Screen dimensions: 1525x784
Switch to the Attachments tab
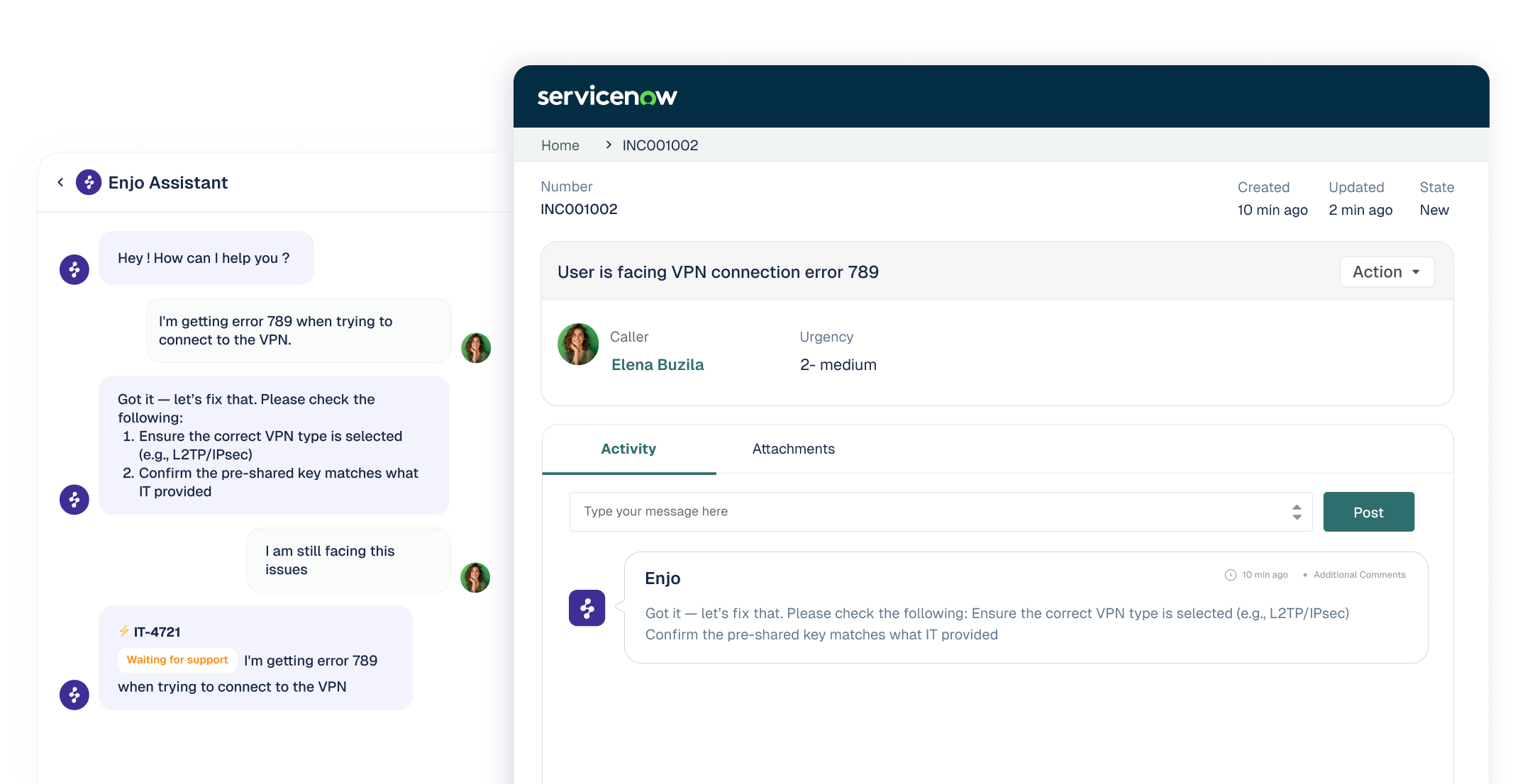[794, 449]
